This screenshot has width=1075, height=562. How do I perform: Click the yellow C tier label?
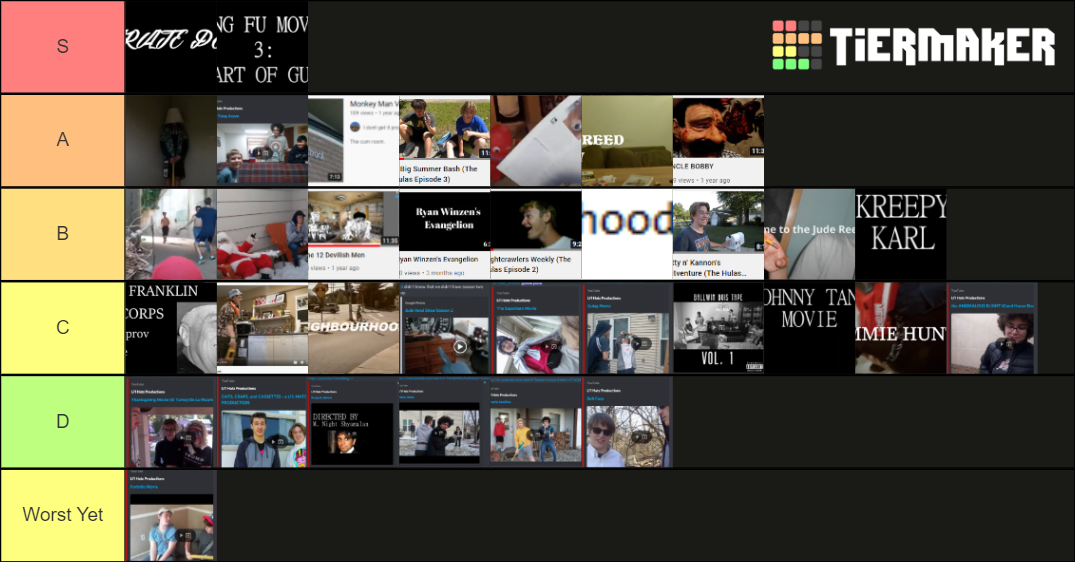click(x=62, y=328)
